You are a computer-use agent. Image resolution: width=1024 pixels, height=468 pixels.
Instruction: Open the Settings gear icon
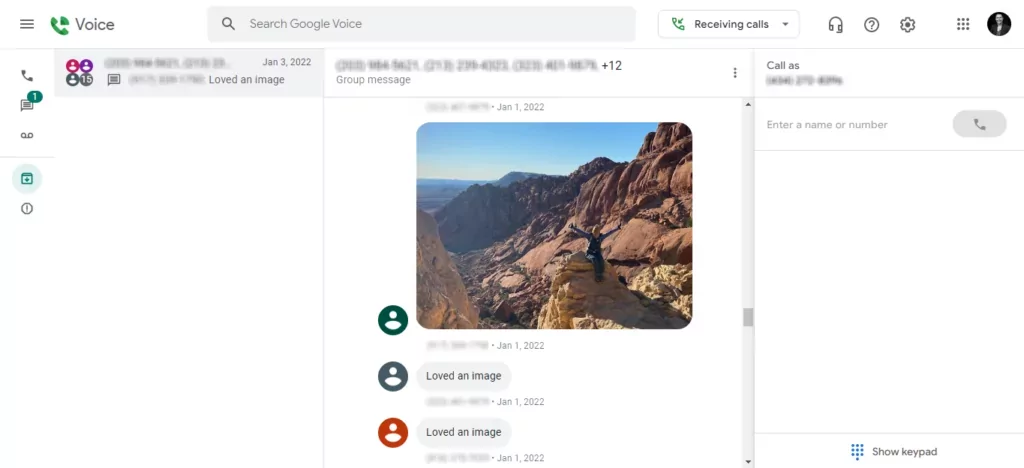click(907, 24)
